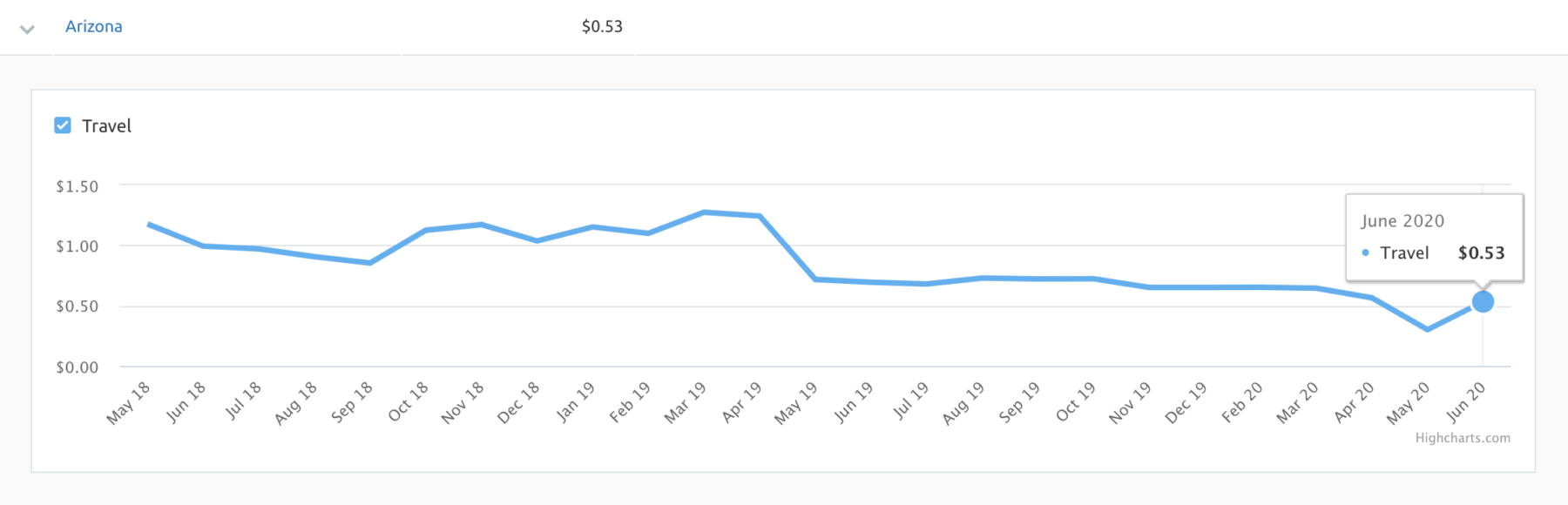Select the Jan 19 x-axis label
1568x505 pixels.
click(x=575, y=401)
